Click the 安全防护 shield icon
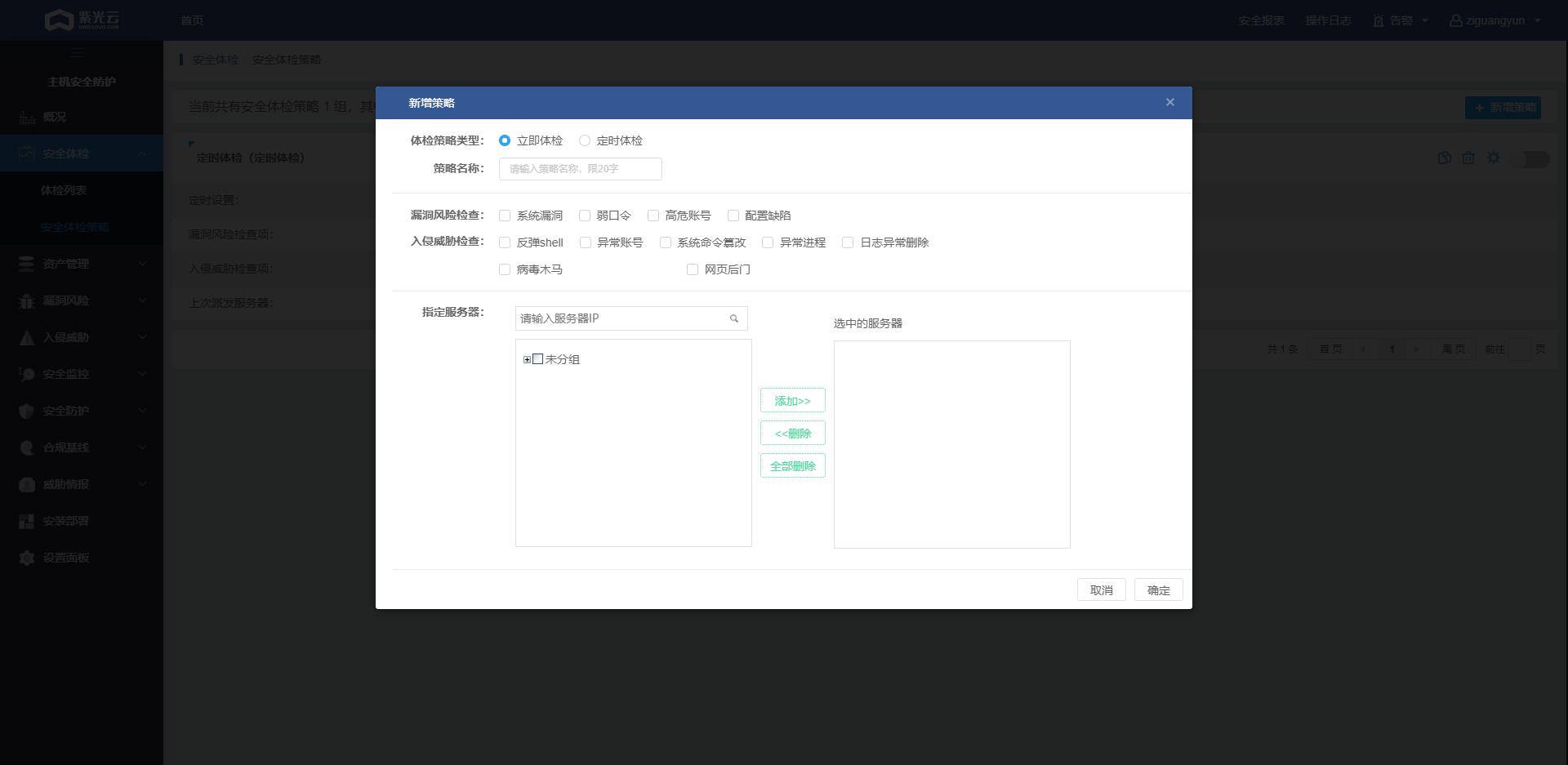The width and height of the screenshot is (1568, 765). (x=27, y=411)
